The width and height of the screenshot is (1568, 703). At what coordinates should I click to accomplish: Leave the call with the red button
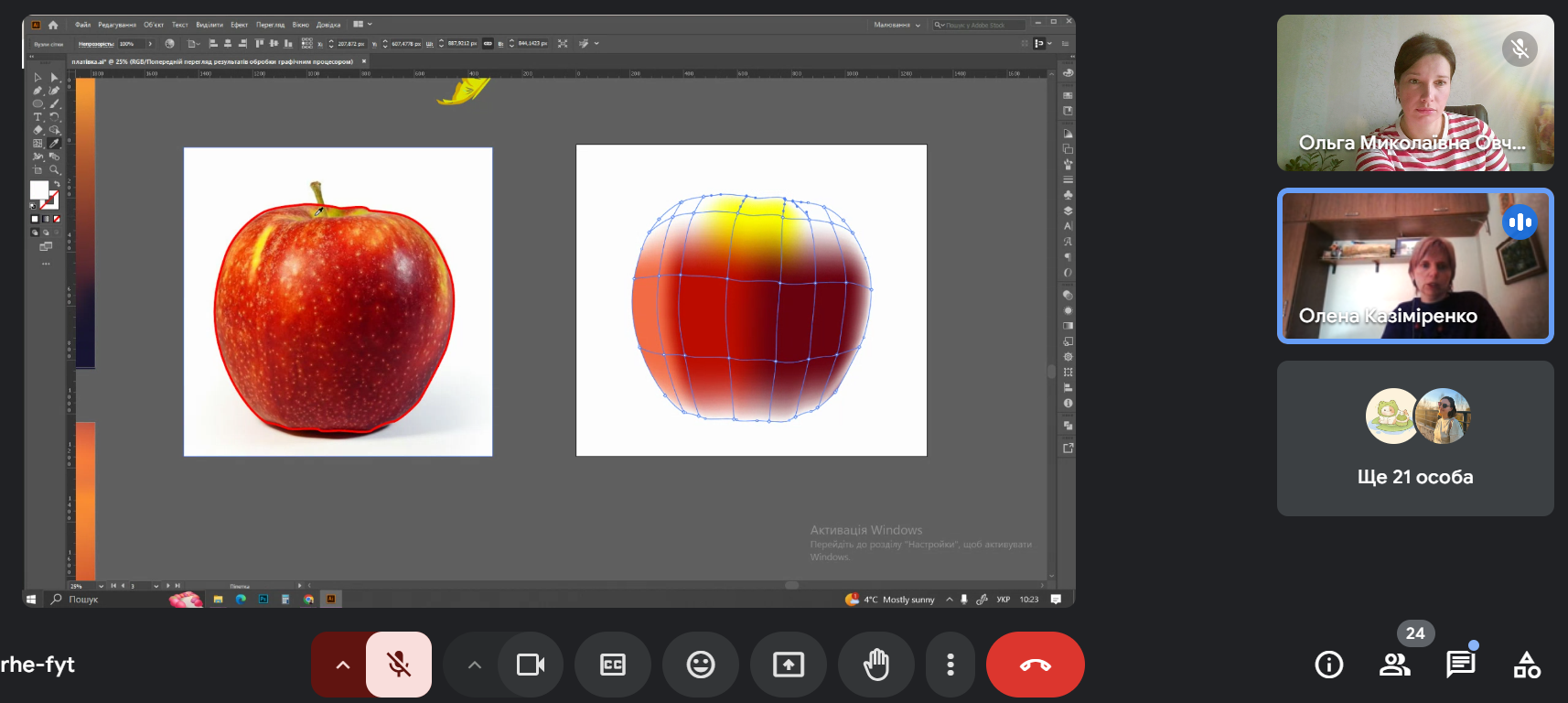tap(1035, 665)
